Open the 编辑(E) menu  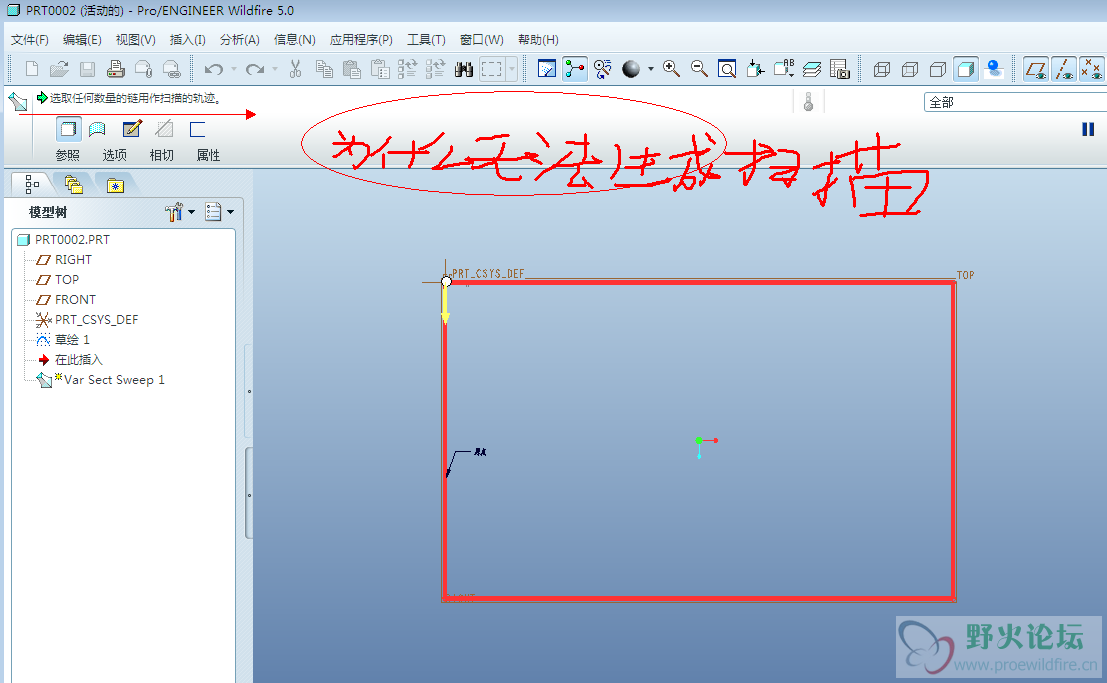(82, 40)
